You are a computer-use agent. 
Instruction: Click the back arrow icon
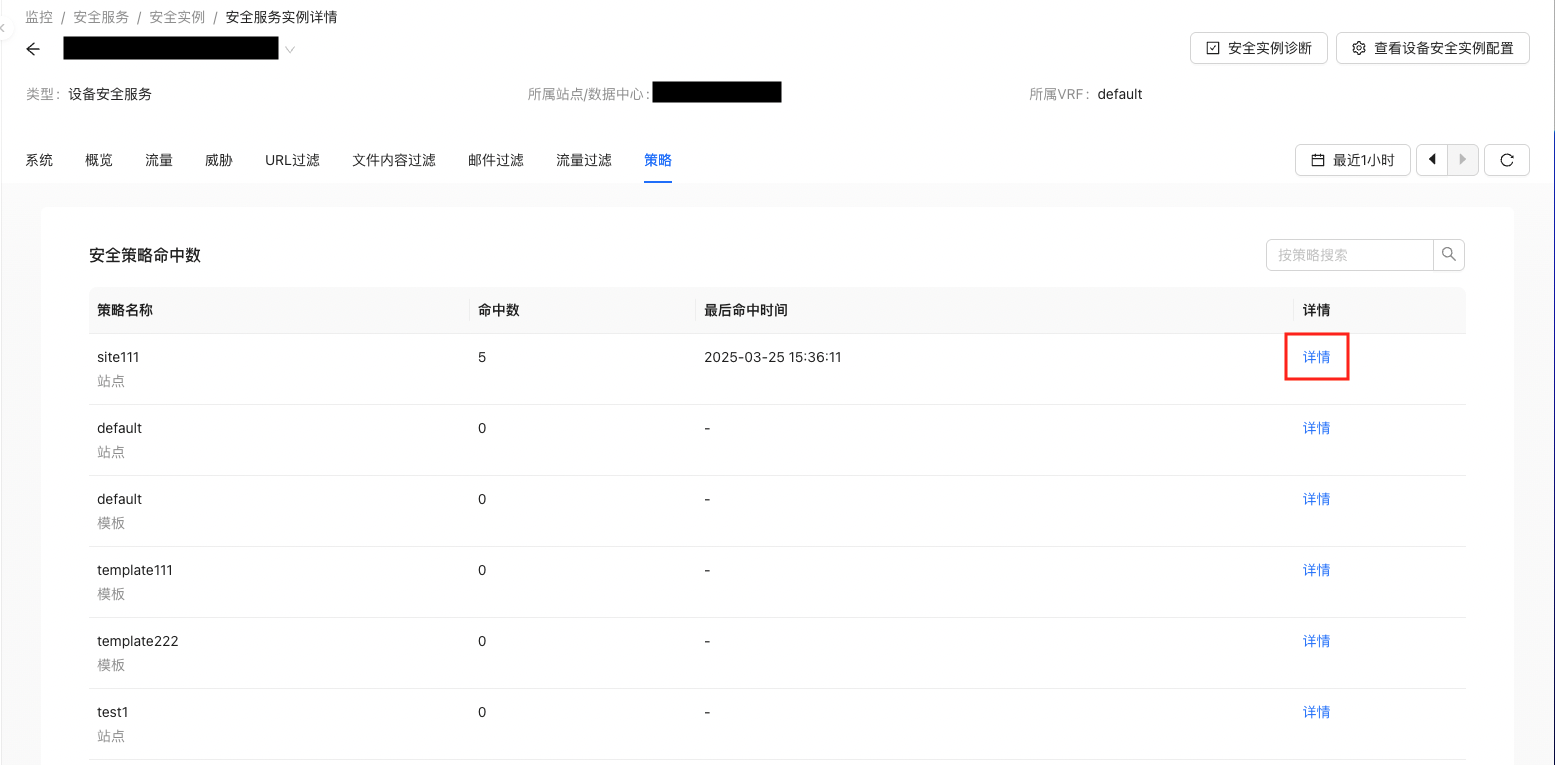pos(33,49)
